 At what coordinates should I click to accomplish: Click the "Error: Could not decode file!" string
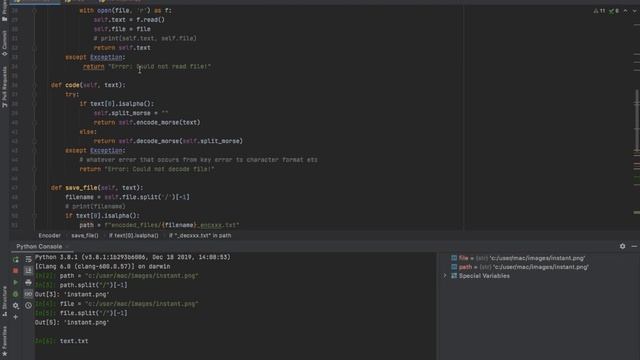tap(159, 169)
